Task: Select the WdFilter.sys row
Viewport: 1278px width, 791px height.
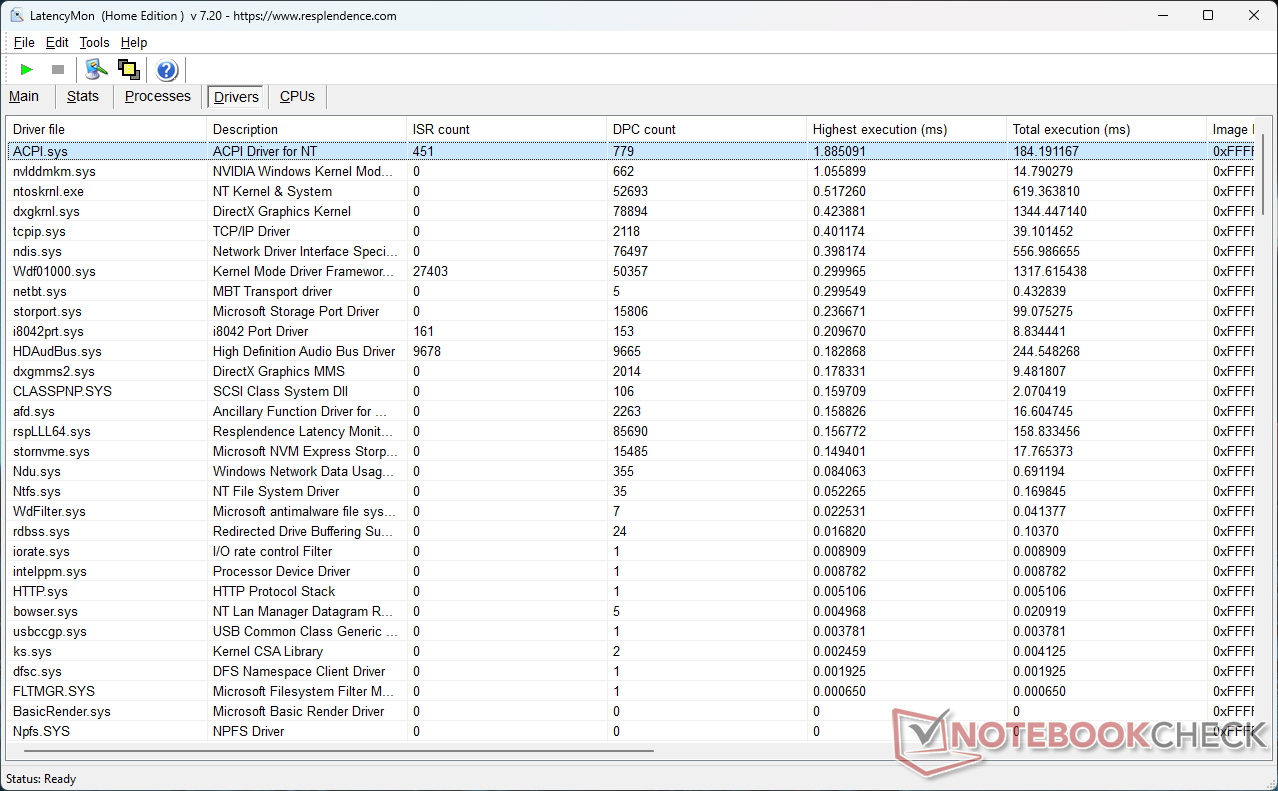Action: coord(631,511)
